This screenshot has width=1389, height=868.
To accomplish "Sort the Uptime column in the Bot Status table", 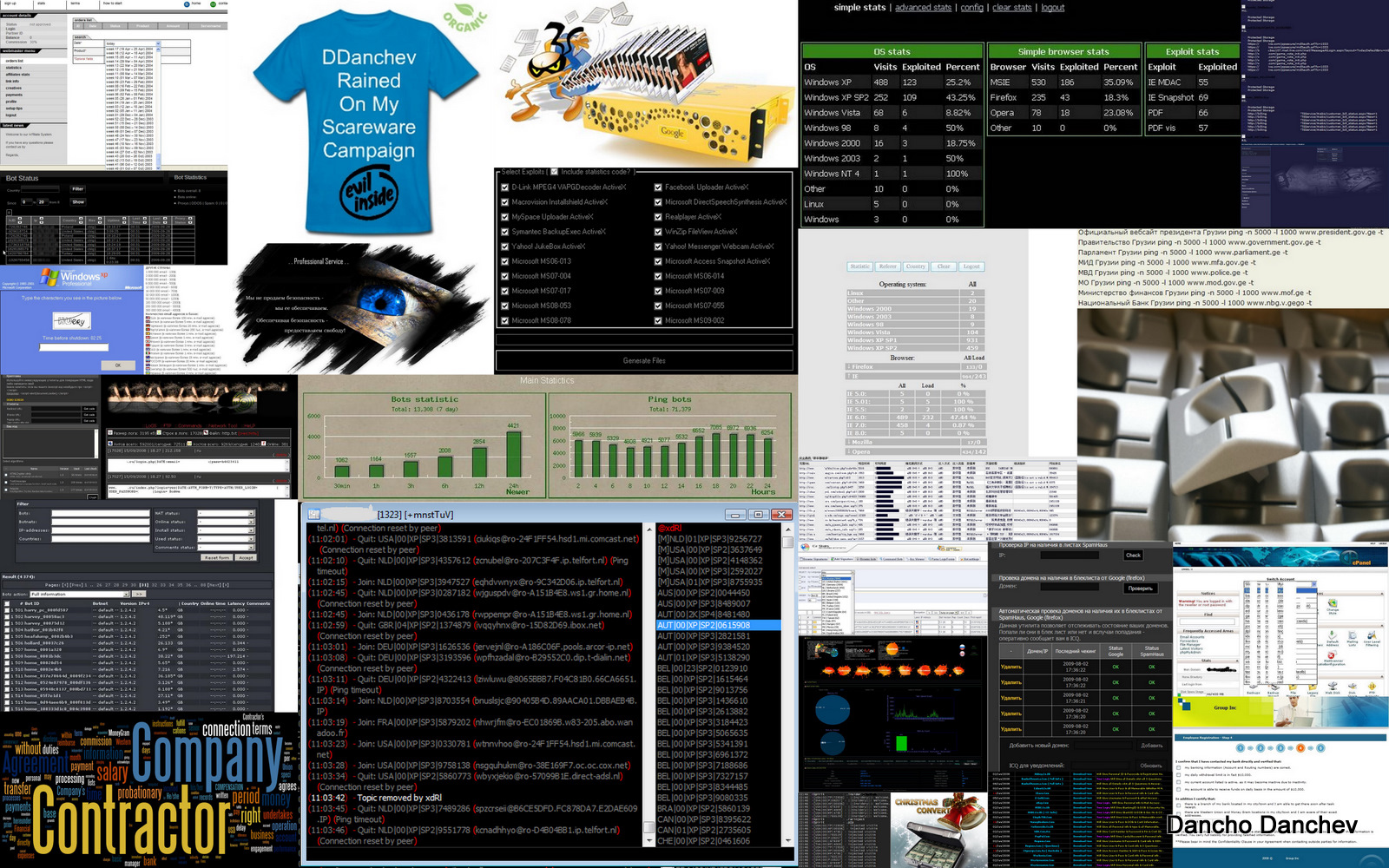I will point(124,219).
